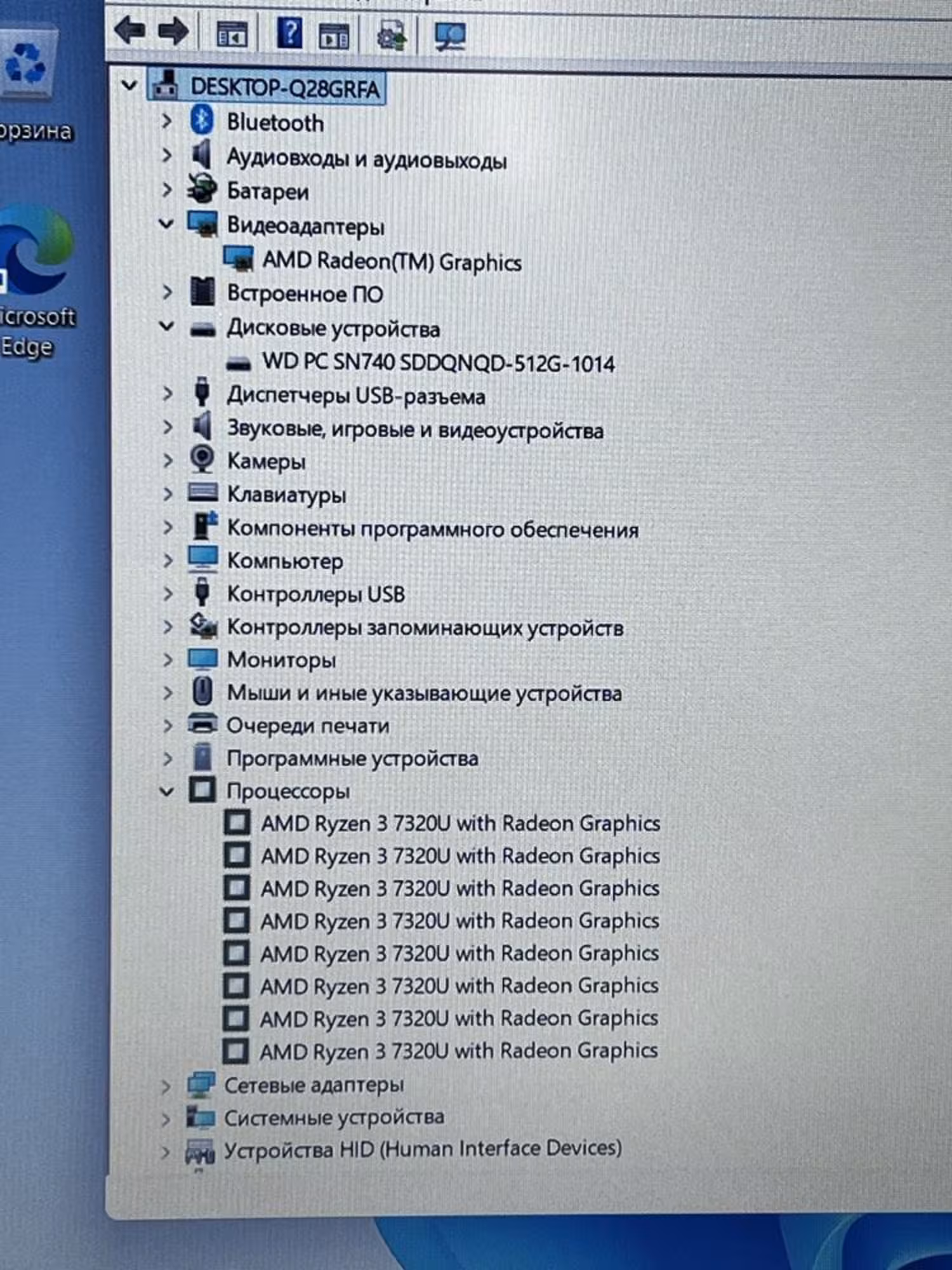This screenshot has width=952, height=1270.
Task: Select the last AMD Ryzen 3 7320U entry
Action: (x=458, y=1051)
